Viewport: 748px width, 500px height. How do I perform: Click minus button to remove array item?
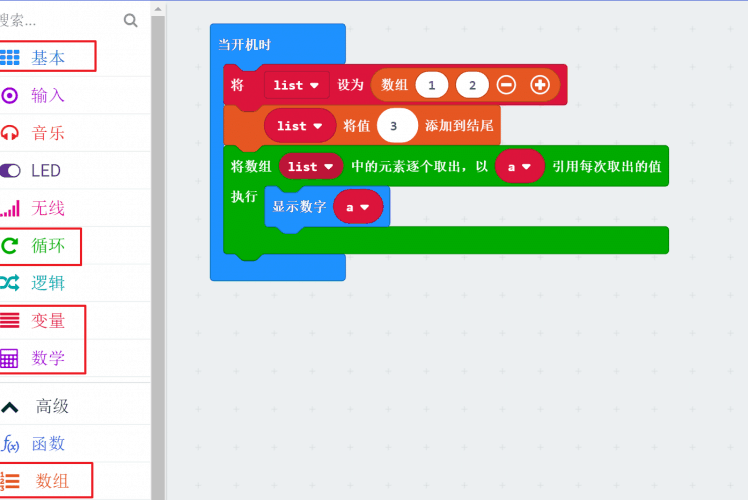point(506,85)
